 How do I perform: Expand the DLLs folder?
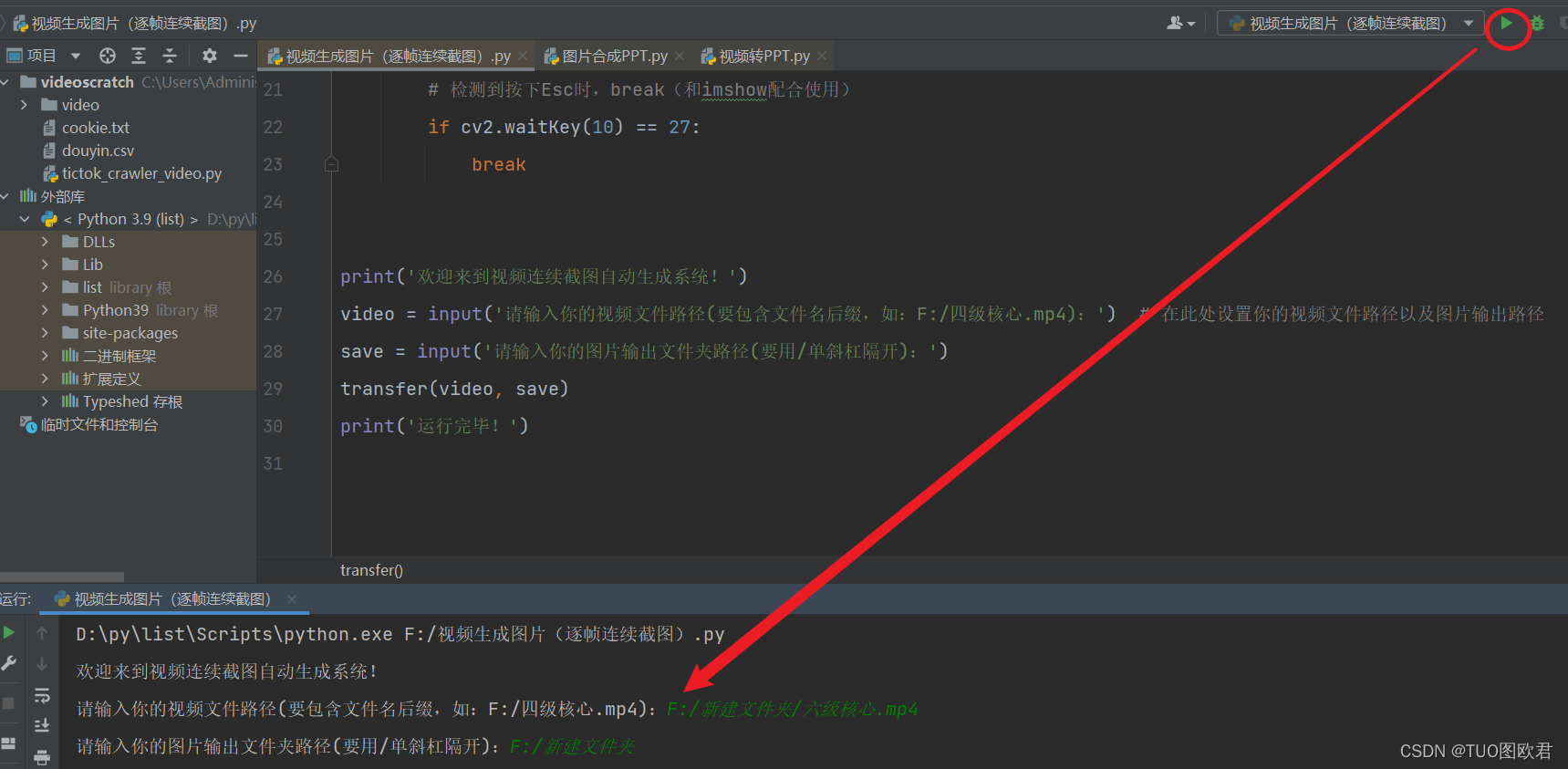45,242
